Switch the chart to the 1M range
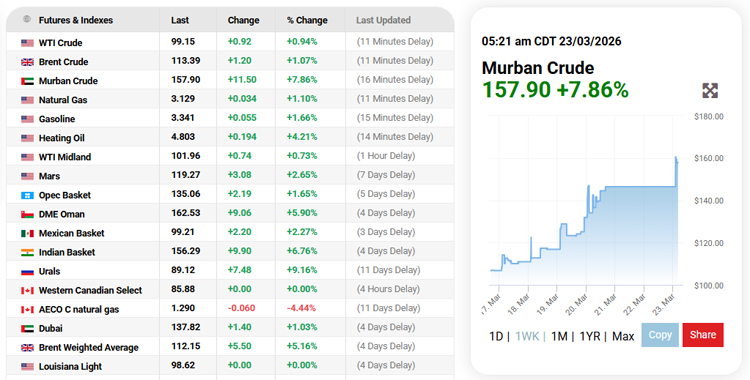 (x=559, y=336)
